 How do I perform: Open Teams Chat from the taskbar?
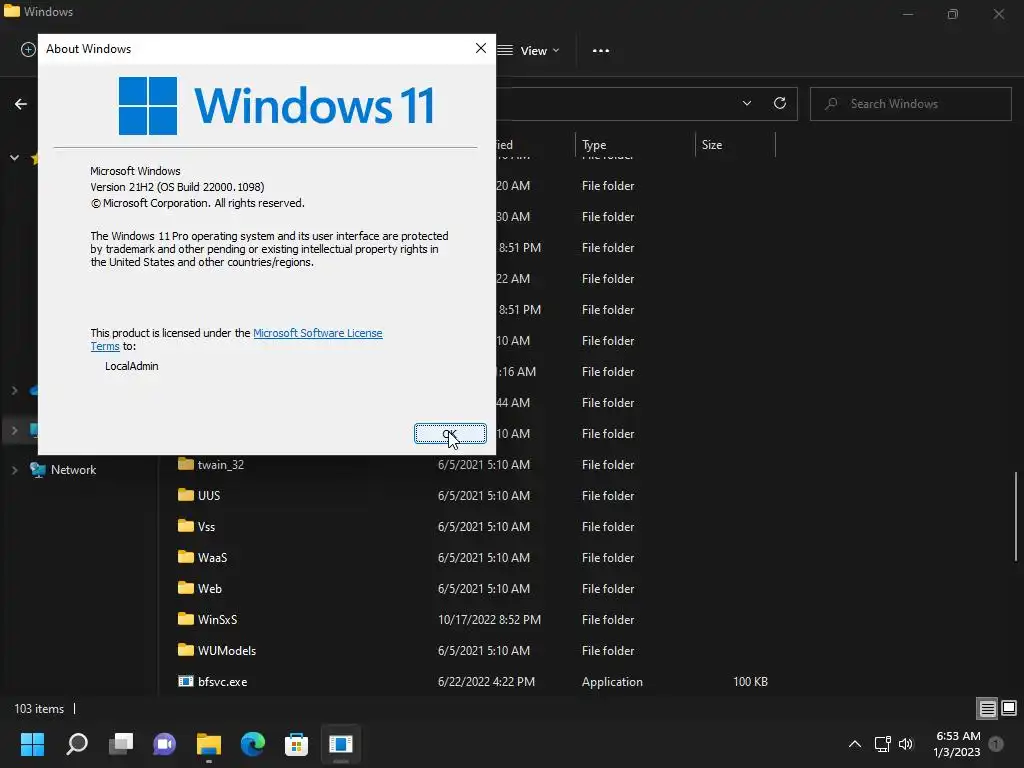click(x=165, y=744)
